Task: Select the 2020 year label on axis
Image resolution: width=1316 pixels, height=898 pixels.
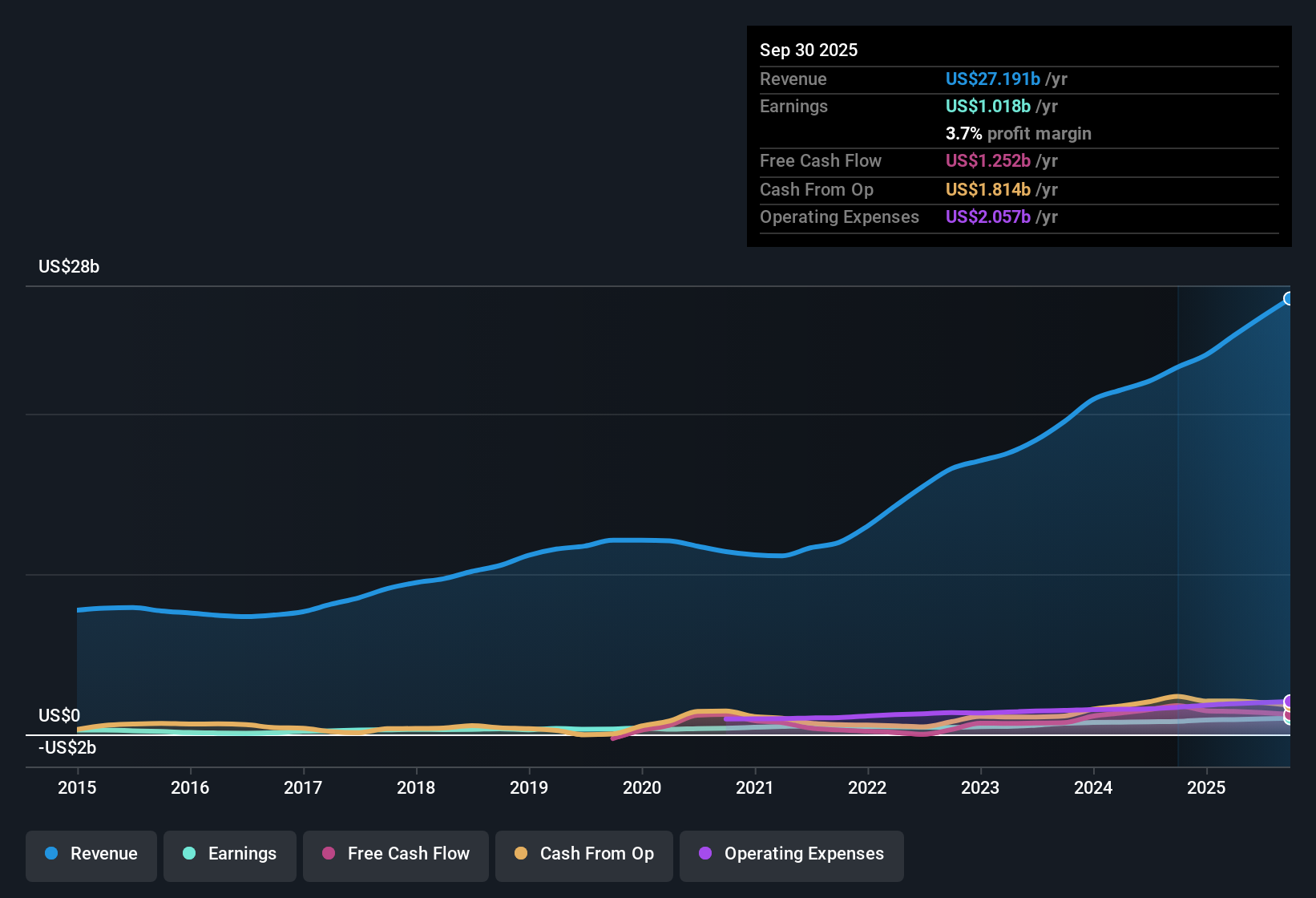Action: click(642, 788)
